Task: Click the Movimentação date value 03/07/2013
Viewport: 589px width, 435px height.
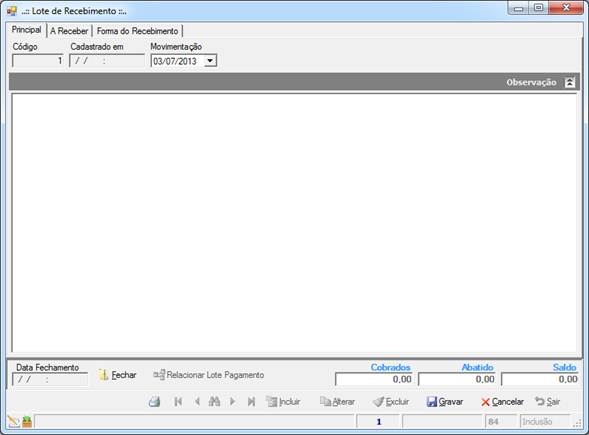Action: pos(175,61)
